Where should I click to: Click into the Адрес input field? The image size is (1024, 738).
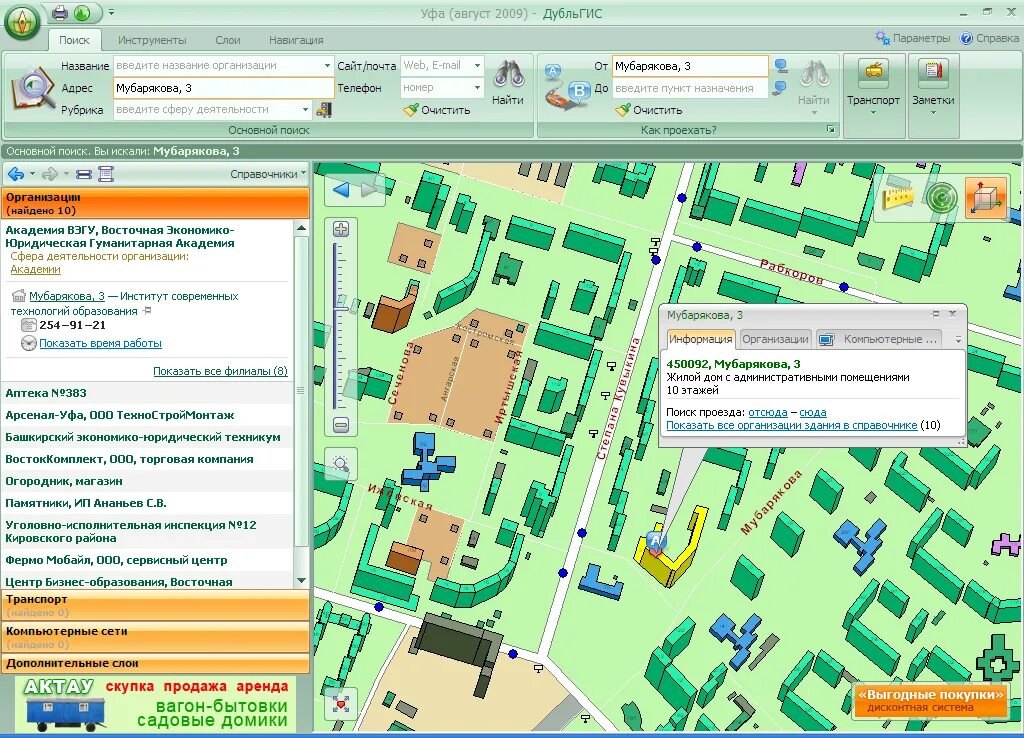click(223, 88)
